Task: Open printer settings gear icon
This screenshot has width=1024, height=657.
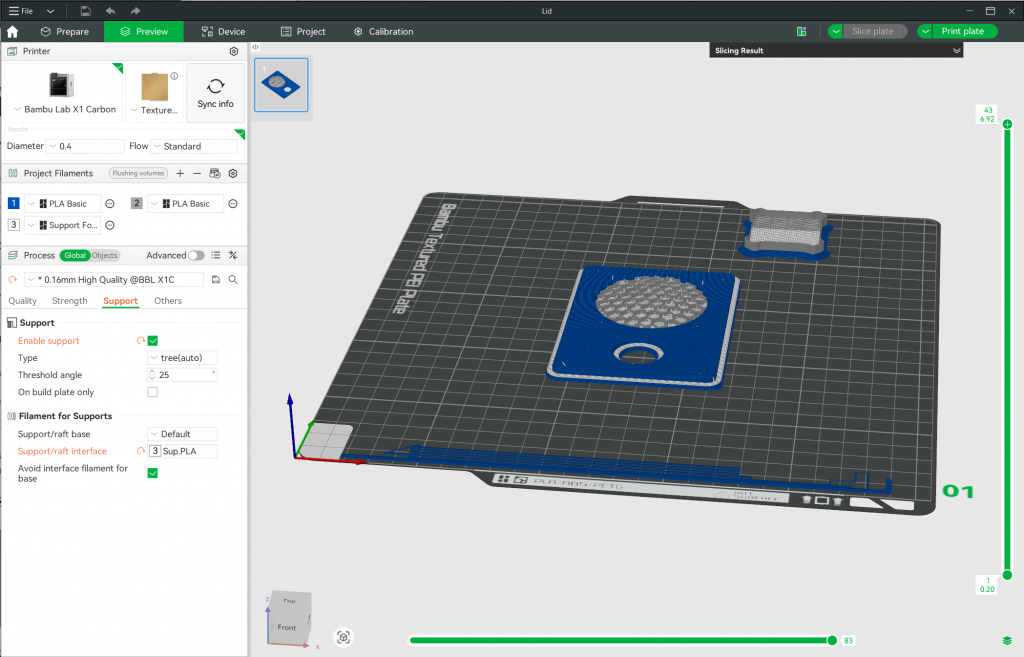Action: [234, 51]
